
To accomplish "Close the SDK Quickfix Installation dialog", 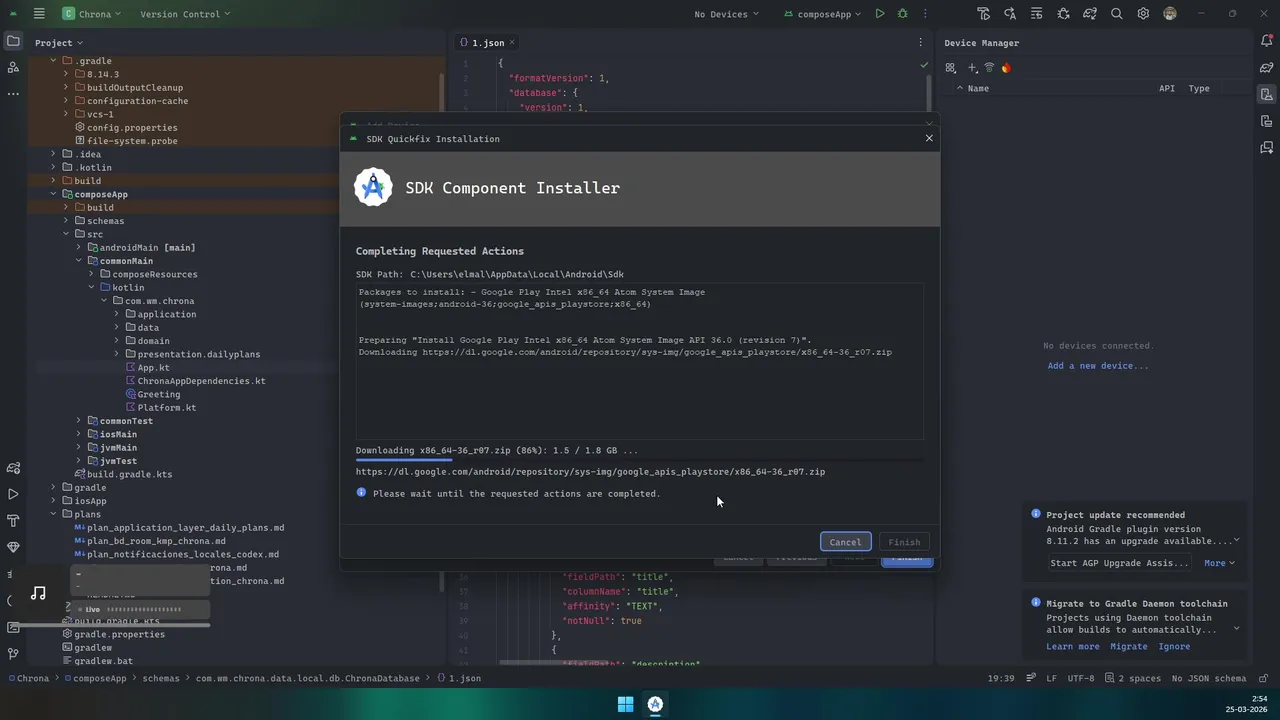I will pyautogui.click(x=929, y=138).
